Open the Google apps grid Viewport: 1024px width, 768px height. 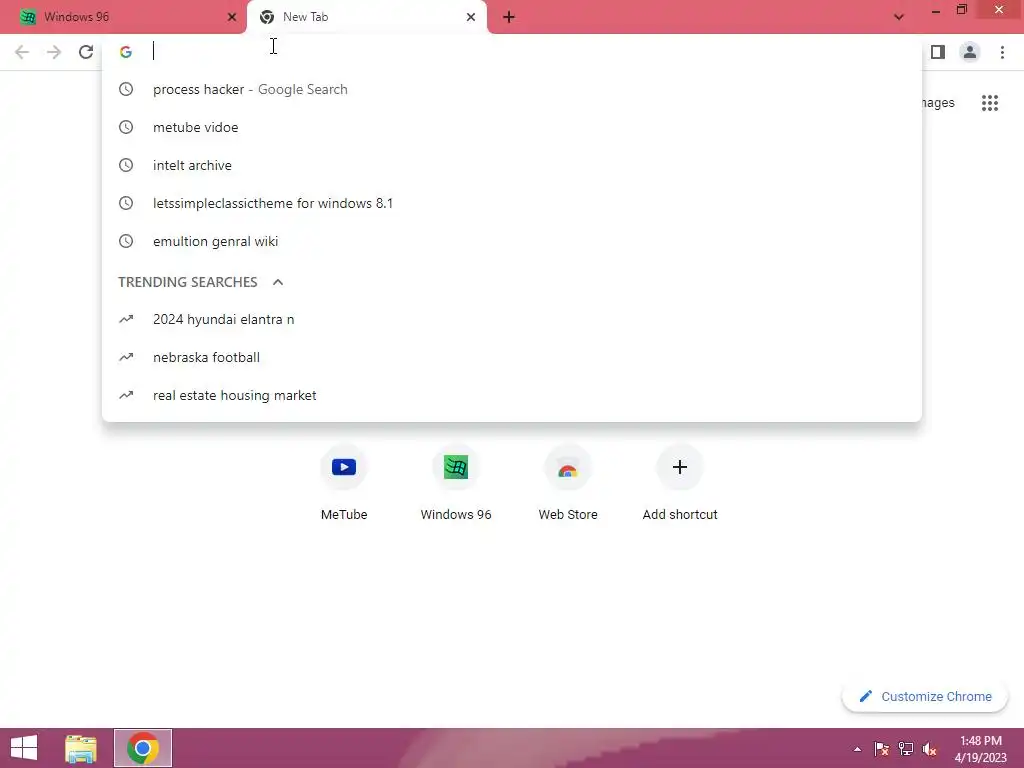[990, 103]
